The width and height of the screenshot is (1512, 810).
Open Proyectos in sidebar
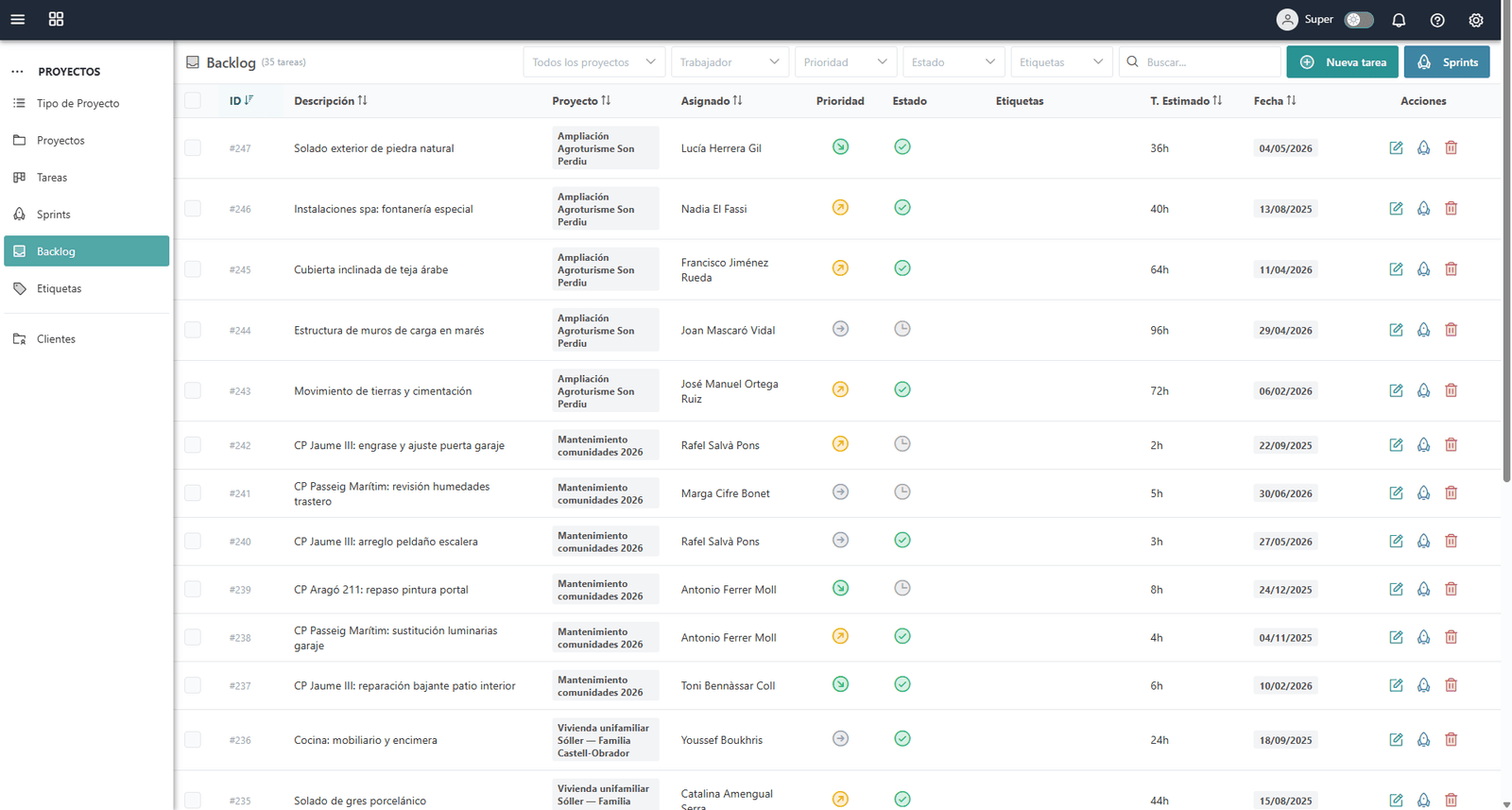pyautogui.click(x=87, y=140)
